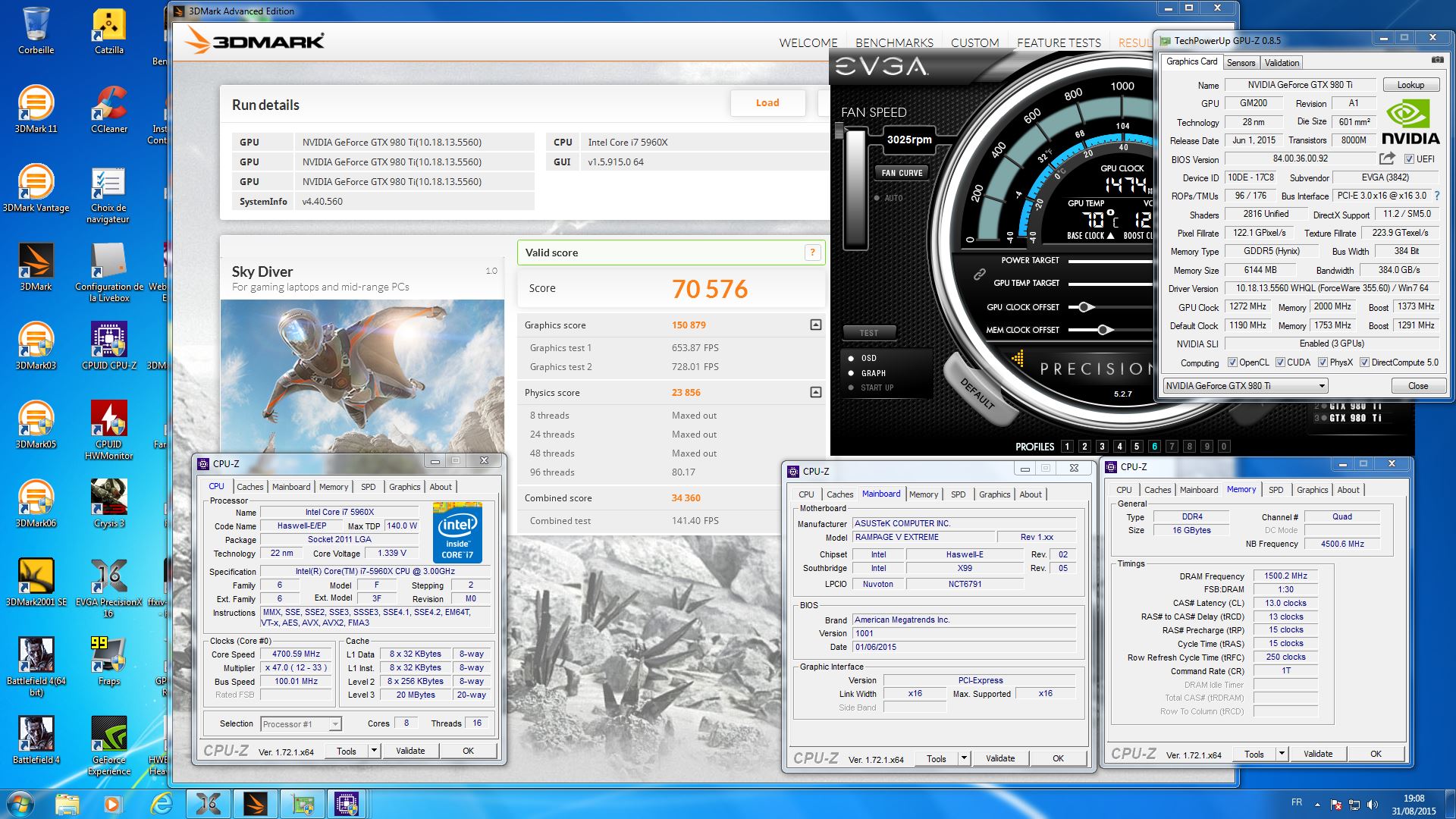
Task: Switch to 3DMark from the taskbar
Action: click(255, 803)
